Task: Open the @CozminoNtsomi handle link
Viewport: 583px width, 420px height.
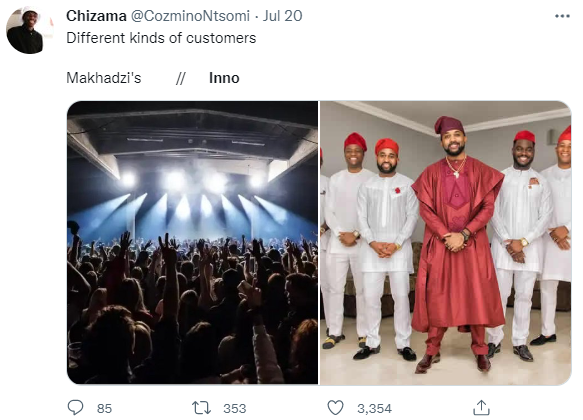Action: pyautogui.click(x=190, y=16)
